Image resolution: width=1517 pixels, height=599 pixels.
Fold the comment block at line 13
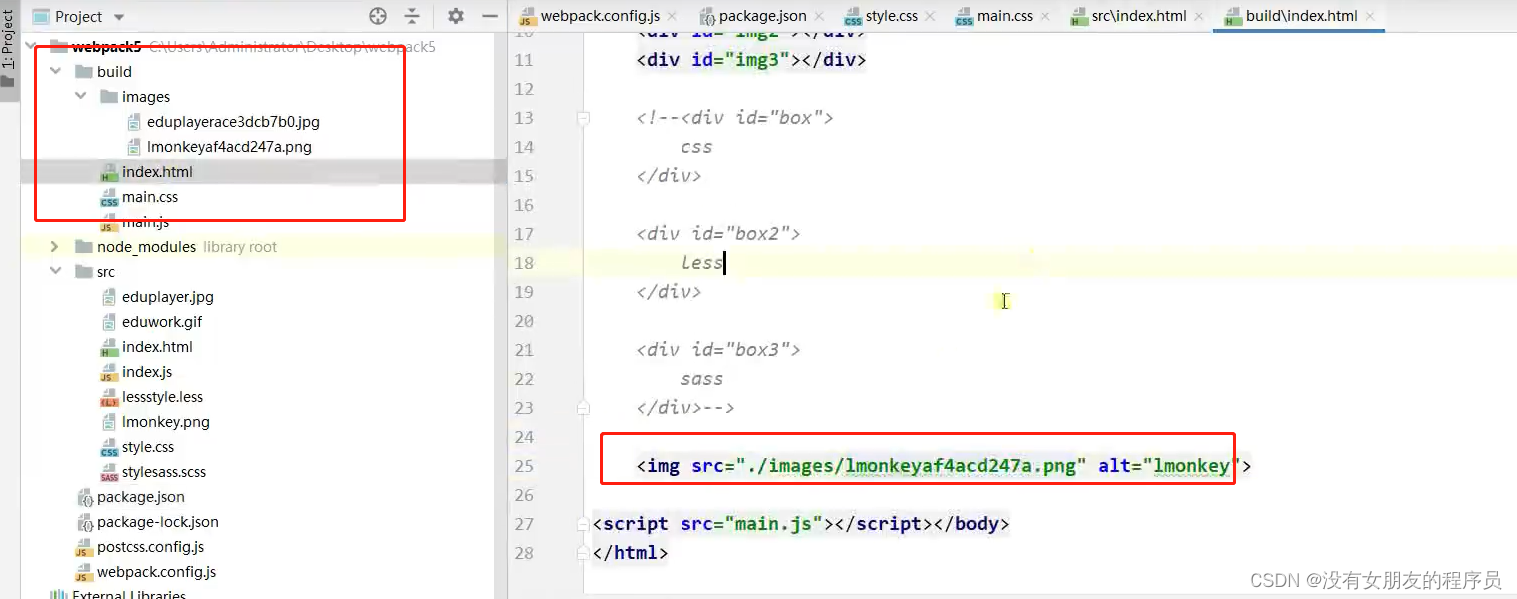584,118
